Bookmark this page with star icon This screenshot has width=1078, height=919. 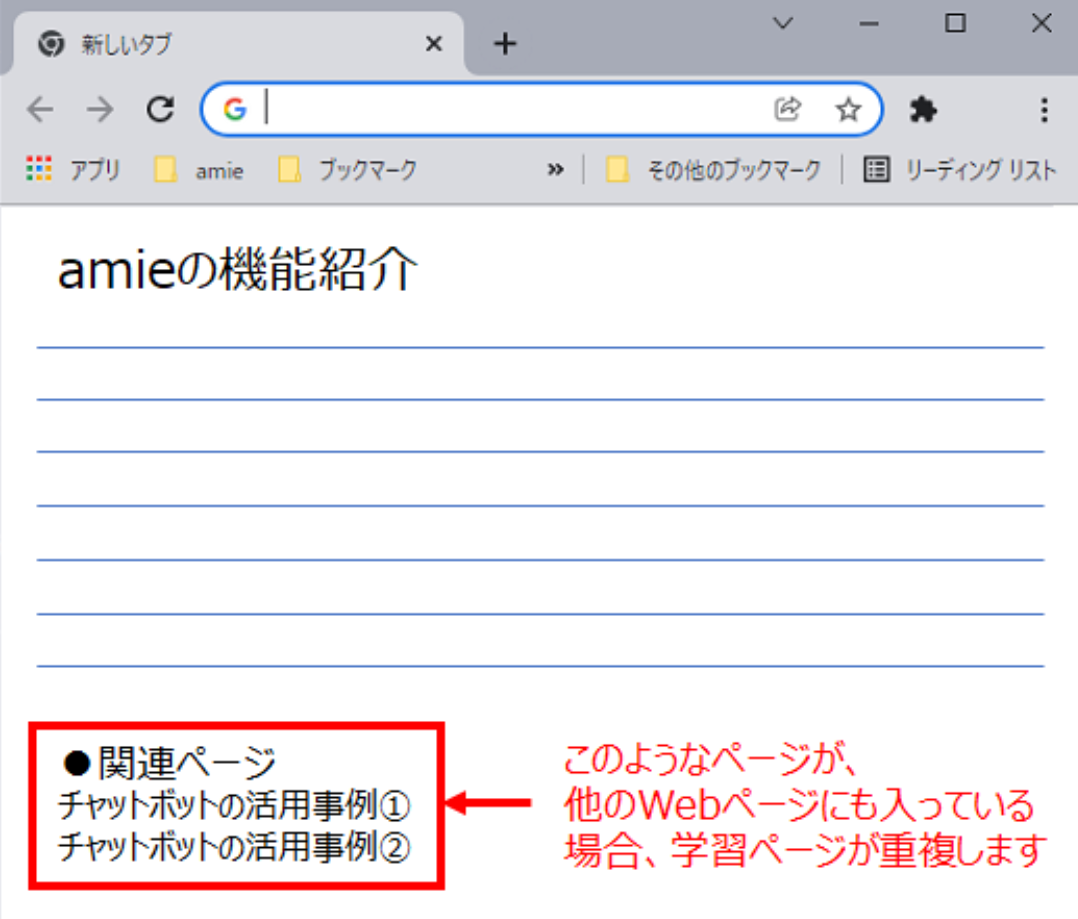(x=848, y=110)
